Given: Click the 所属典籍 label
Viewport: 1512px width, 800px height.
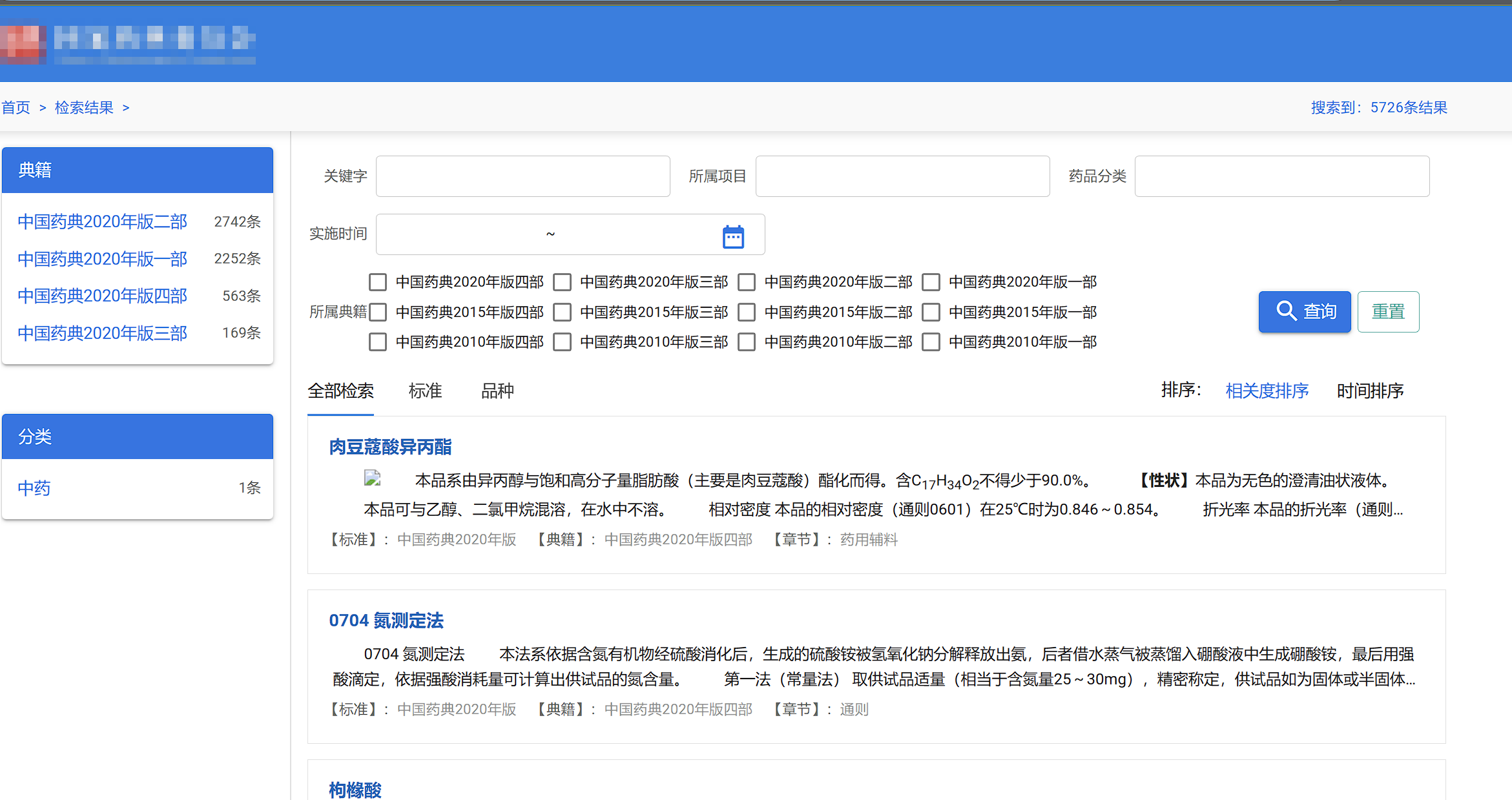Looking at the screenshot, I should click(338, 312).
